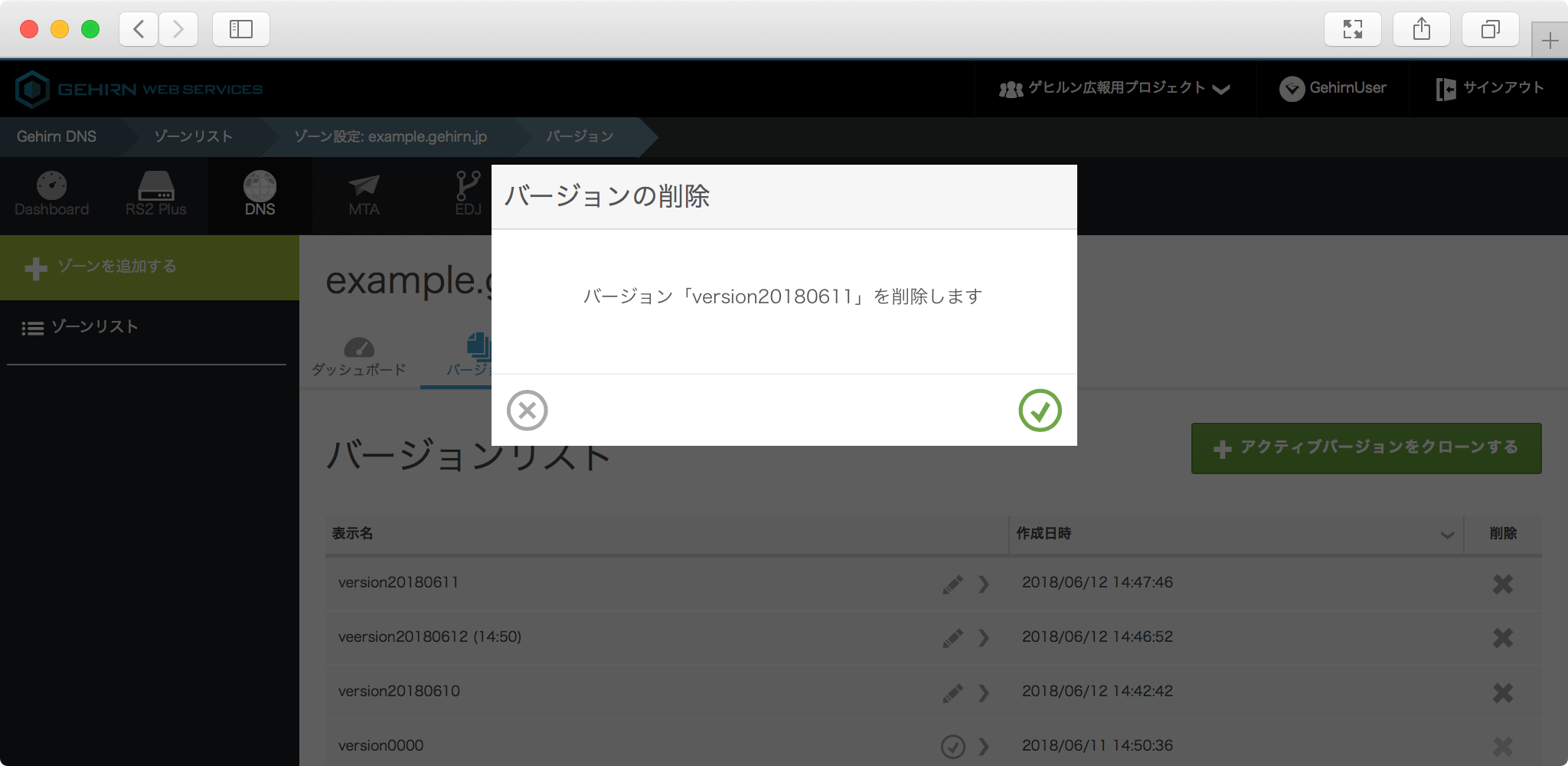Image resolution: width=1568 pixels, height=766 pixels.
Task: Sort by 作成日時 column arrow
Action: tap(1447, 535)
